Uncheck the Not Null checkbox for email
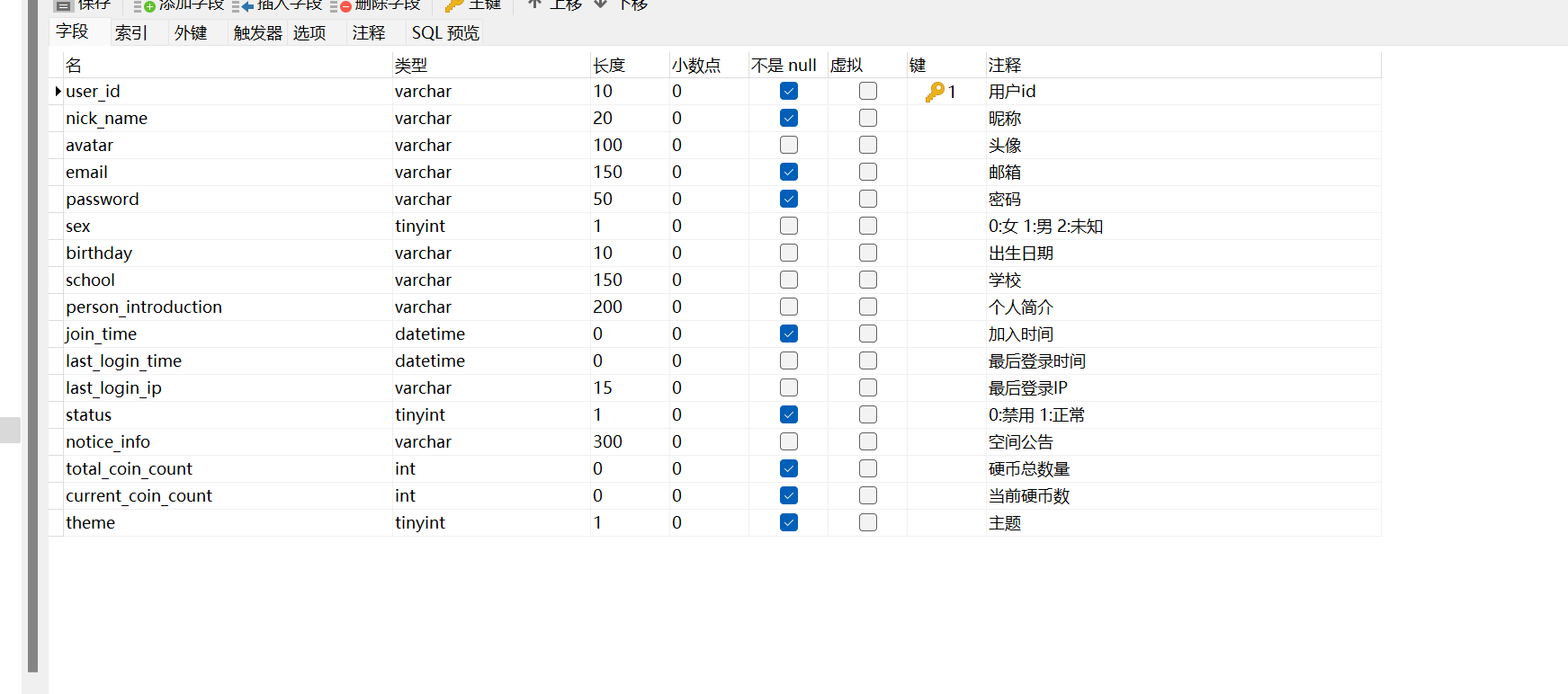Image resolution: width=1568 pixels, height=694 pixels. [x=789, y=172]
